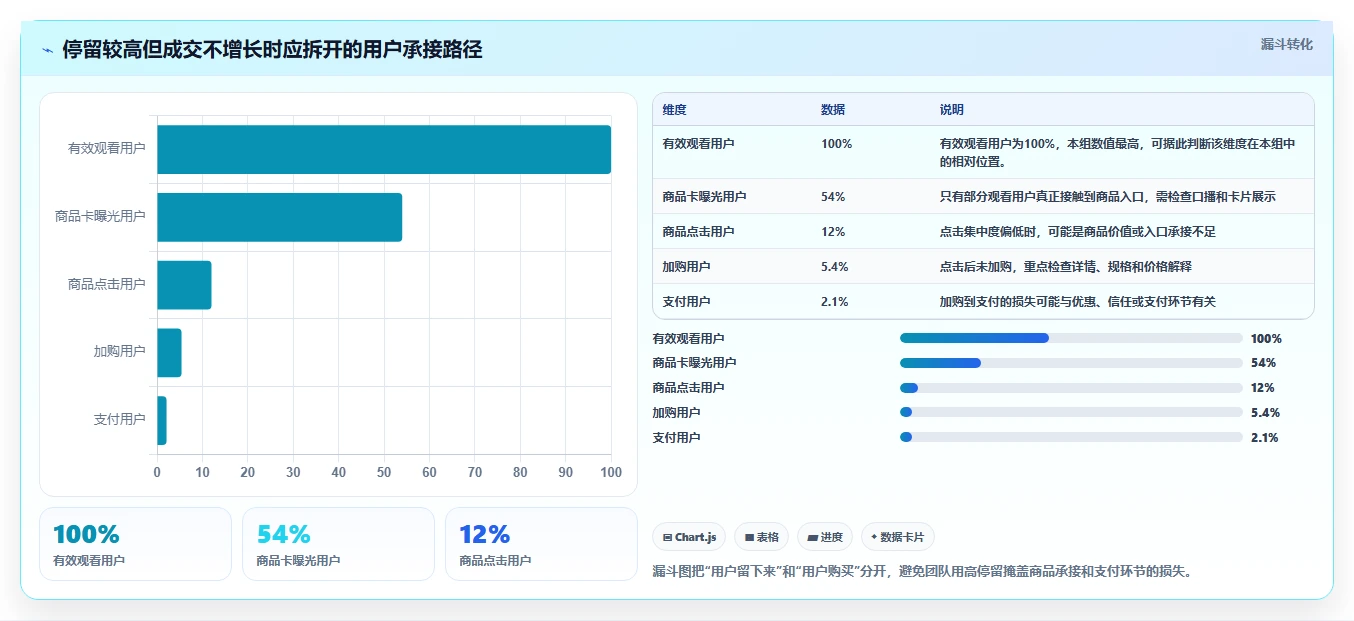Open the 54% 商品卡曝光用户 data card

(x=338, y=544)
